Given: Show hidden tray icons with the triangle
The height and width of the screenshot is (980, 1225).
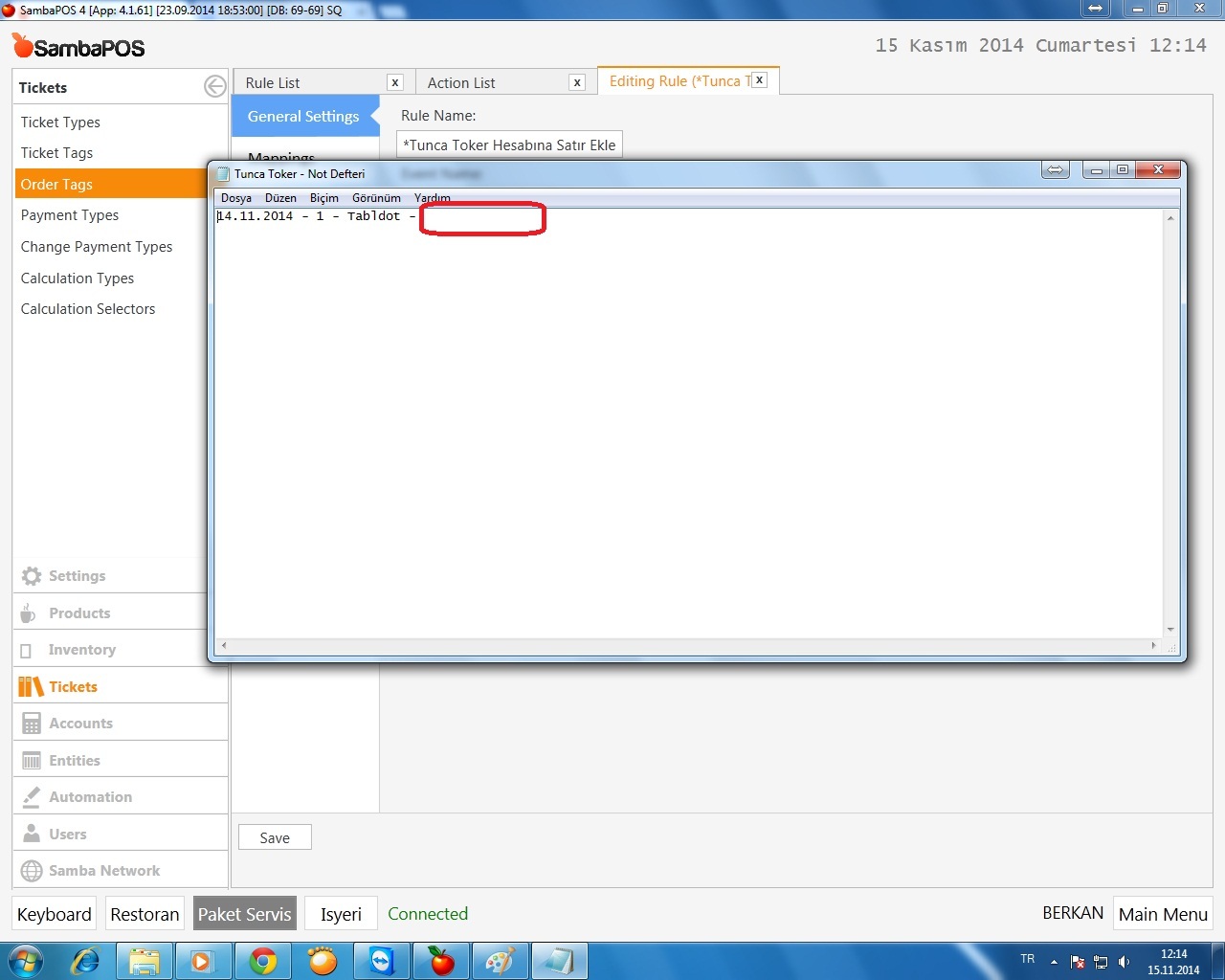Looking at the screenshot, I should tap(1053, 961).
